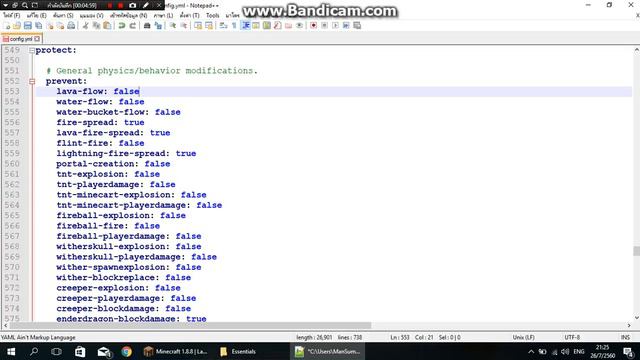Click the Close All documents icon
Image resolution: width=640 pixels, height=360 pixels.
click(60, 26)
